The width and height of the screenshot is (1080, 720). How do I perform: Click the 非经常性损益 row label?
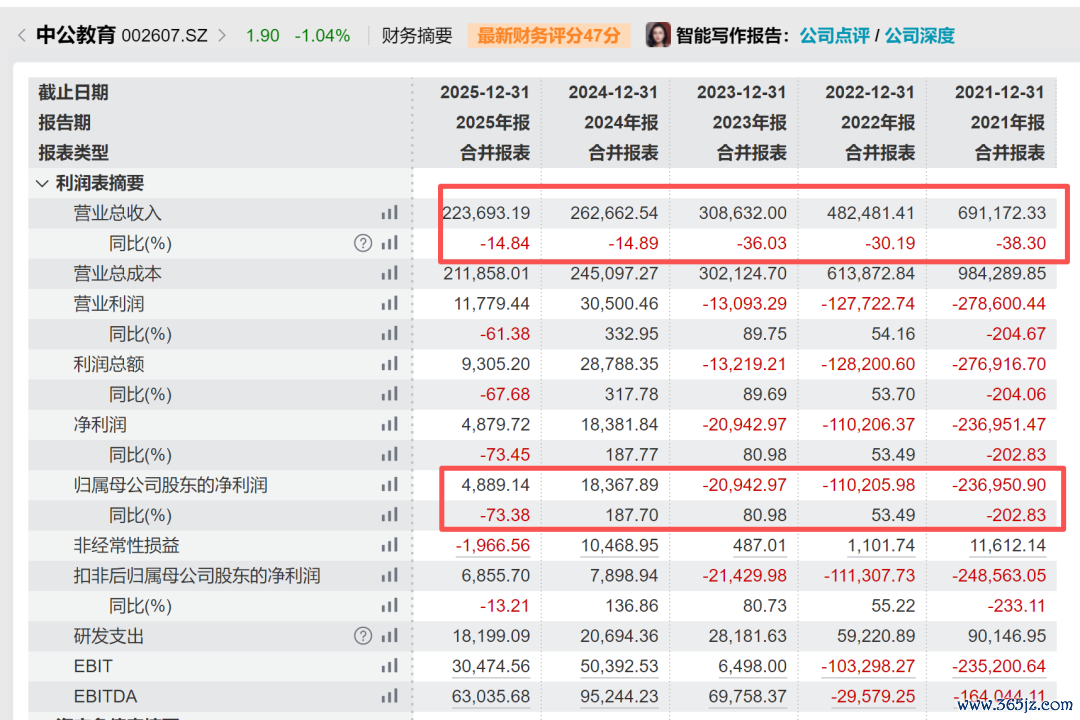pyautogui.click(x=126, y=546)
